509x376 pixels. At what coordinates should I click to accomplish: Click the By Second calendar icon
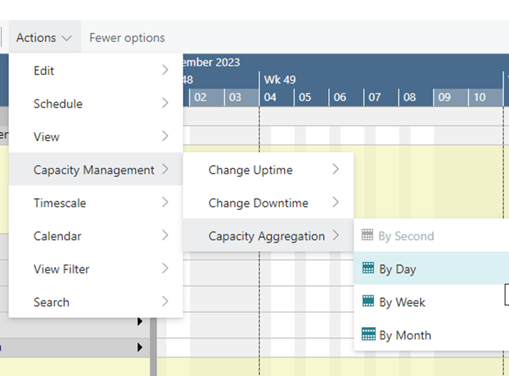point(367,235)
